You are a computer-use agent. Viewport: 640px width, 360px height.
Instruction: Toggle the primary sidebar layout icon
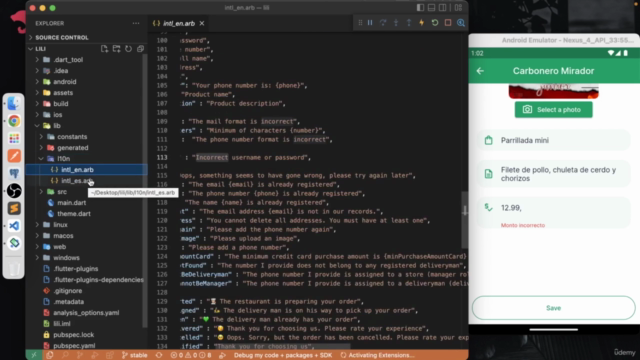(x=420, y=8)
